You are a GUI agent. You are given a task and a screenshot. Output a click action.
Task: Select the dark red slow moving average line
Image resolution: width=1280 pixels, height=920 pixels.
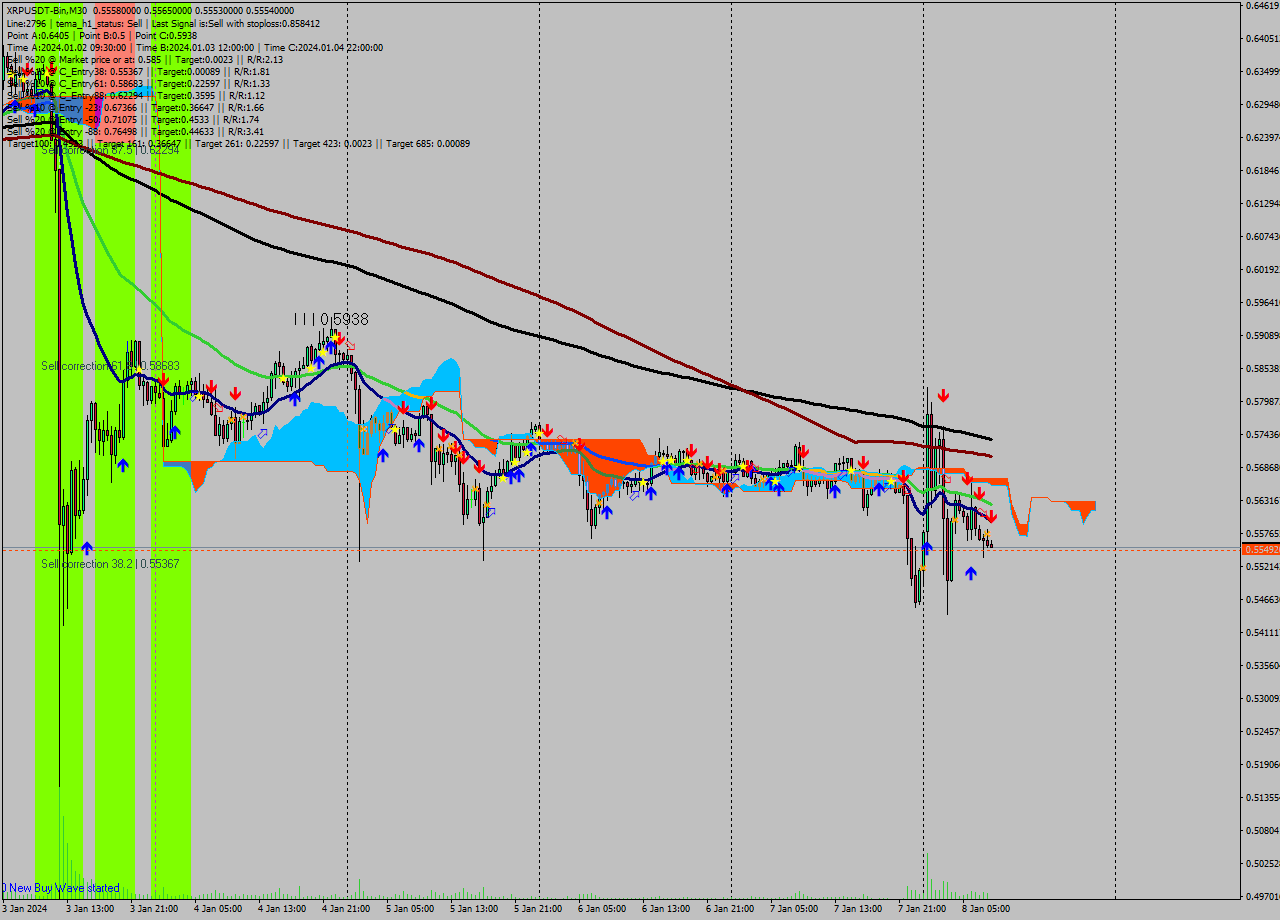[x=540, y=296]
